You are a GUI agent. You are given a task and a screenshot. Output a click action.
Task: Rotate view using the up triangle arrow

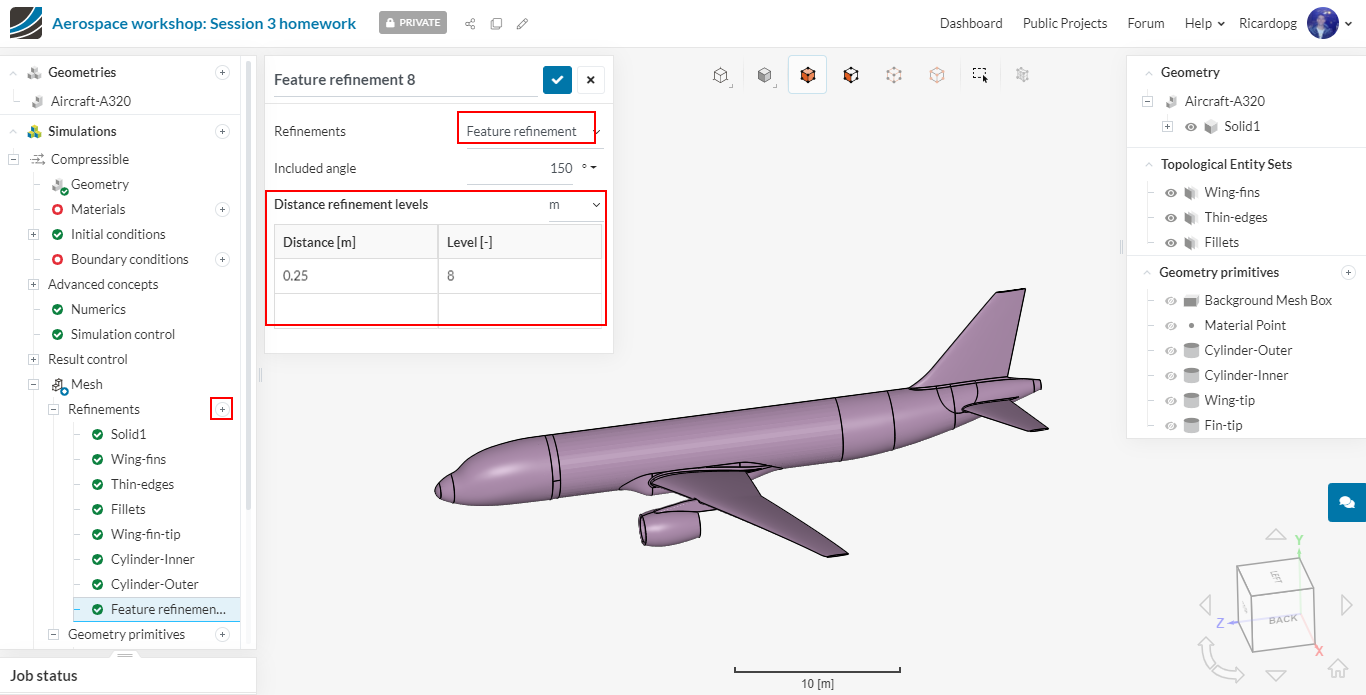click(x=1275, y=536)
